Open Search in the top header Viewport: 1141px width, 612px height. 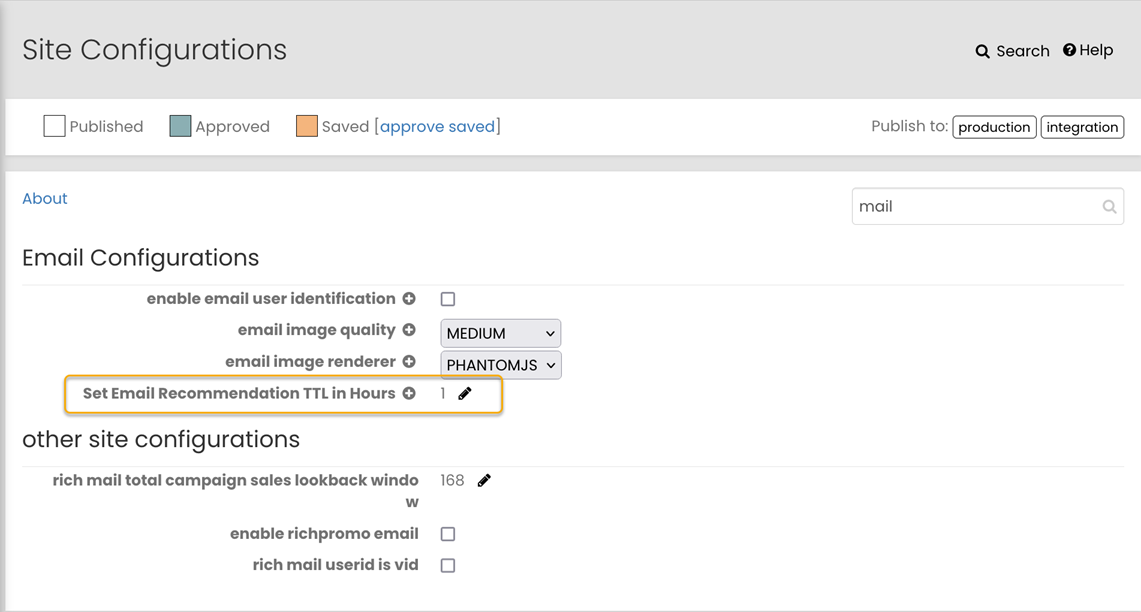click(1012, 51)
